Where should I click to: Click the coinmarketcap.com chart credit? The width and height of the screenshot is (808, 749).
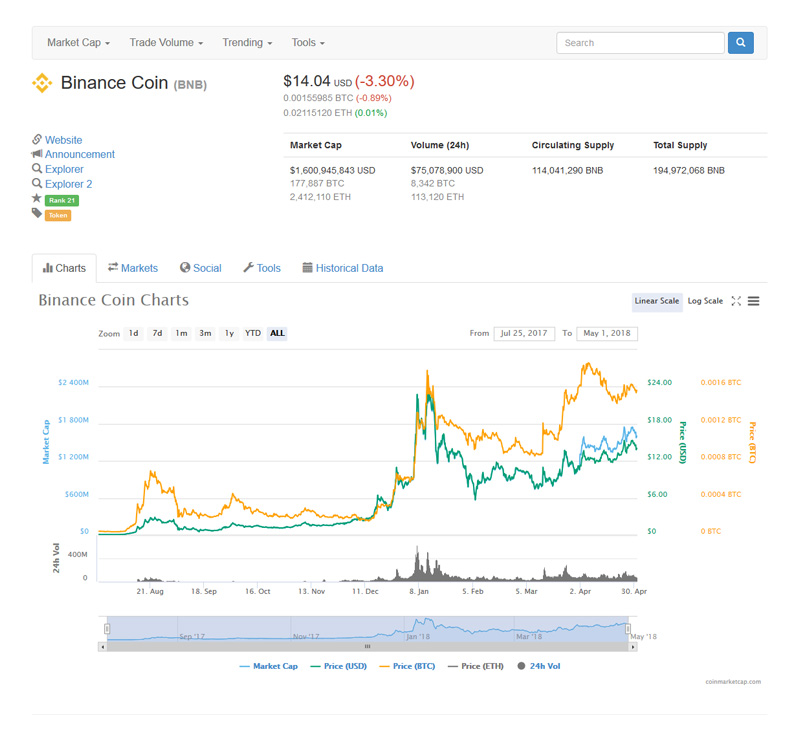pyautogui.click(x=733, y=682)
